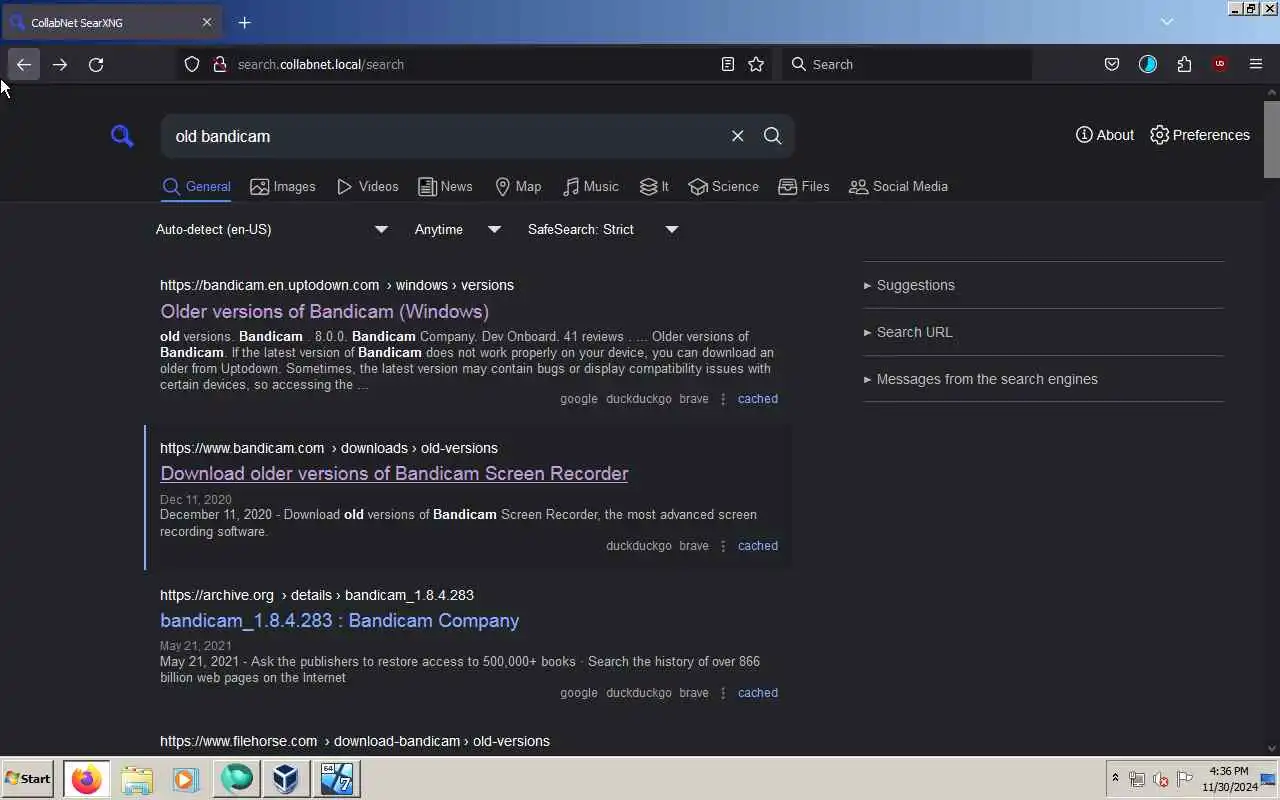Switch to the Map category
Screen dimensions: 1280x800
coord(518,186)
